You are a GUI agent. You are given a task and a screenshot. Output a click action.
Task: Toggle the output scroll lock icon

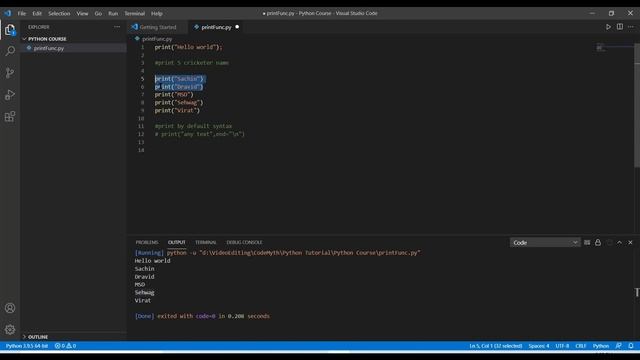point(598,242)
